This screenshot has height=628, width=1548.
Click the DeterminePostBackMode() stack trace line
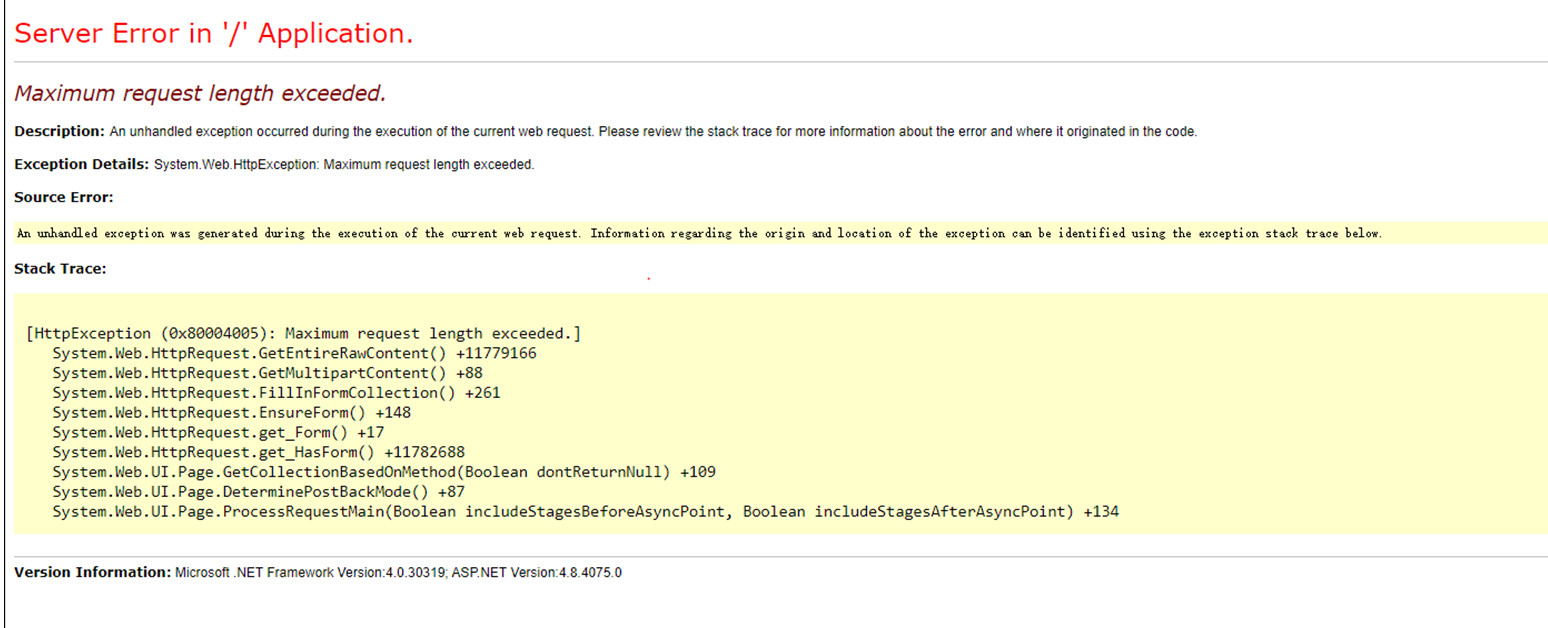(258, 492)
